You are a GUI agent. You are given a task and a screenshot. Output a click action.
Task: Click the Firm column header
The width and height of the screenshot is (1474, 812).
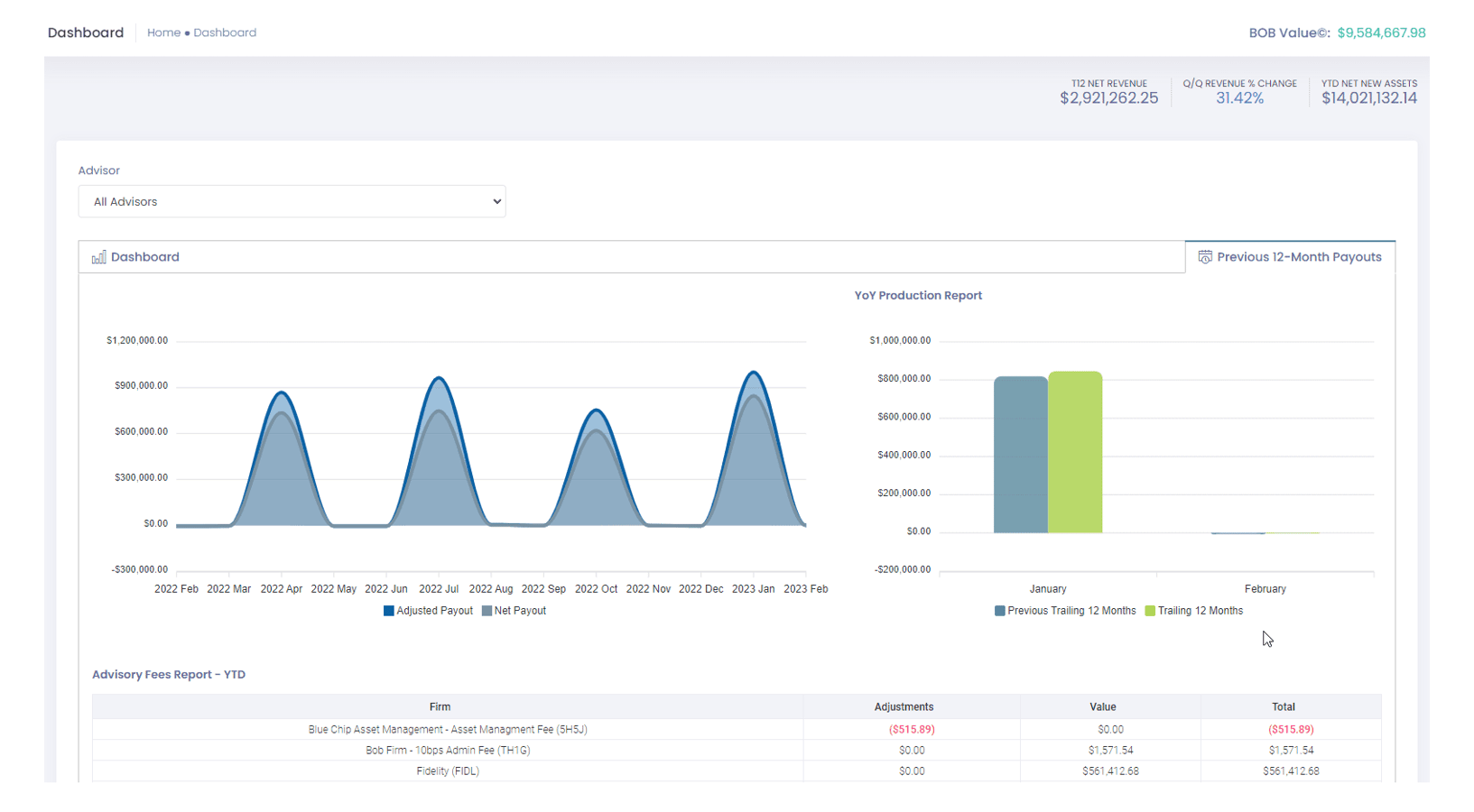440,707
